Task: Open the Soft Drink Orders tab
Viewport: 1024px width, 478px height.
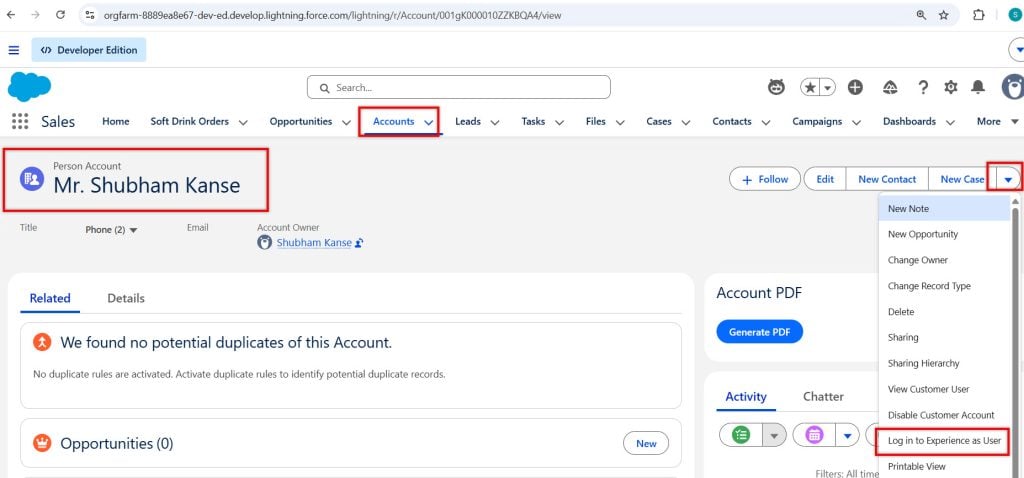Action: pyautogui.click(x=189, y=121)
